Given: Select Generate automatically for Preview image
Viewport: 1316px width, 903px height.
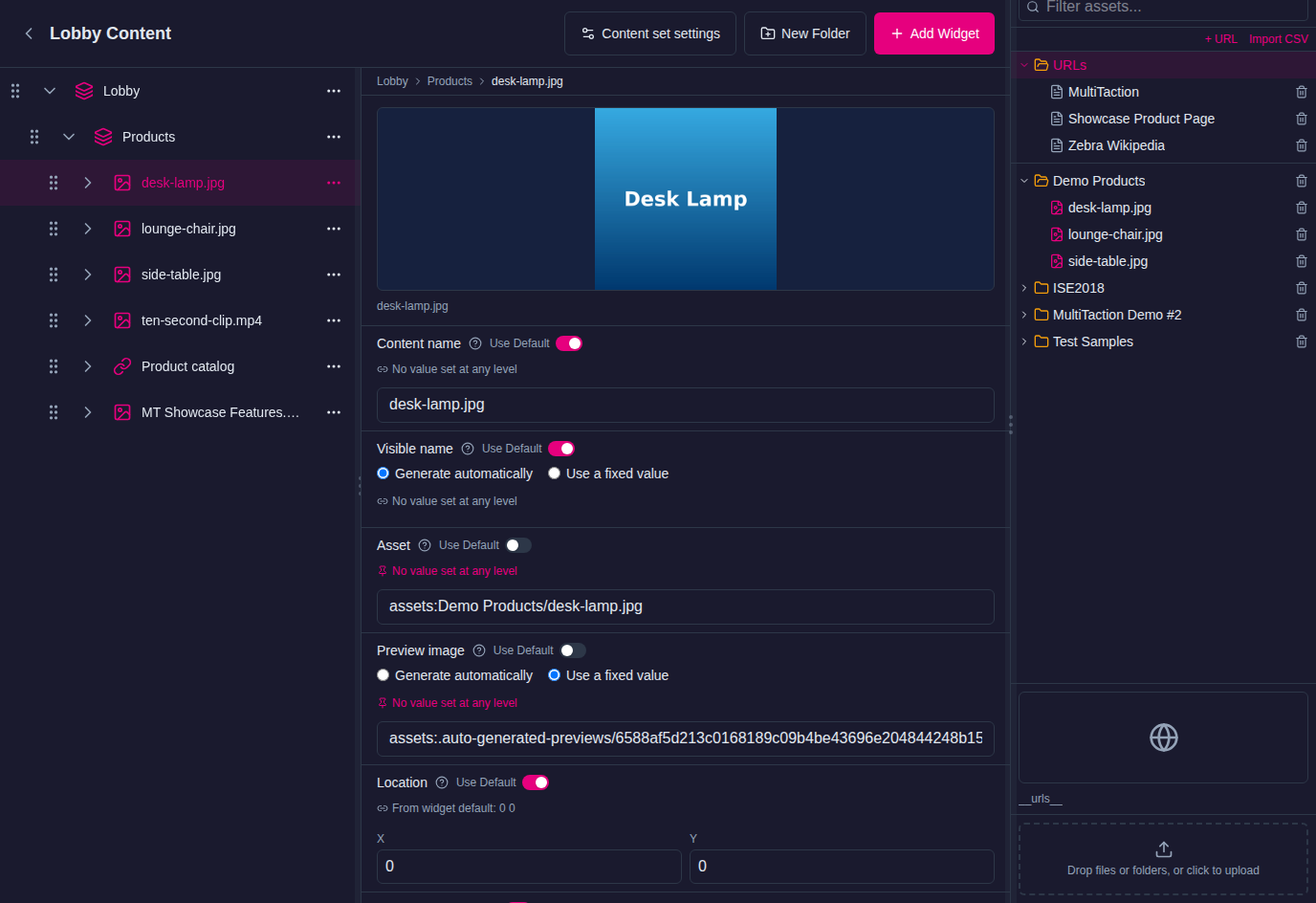Looking at the screenshot, I should (x=383, y=675).
